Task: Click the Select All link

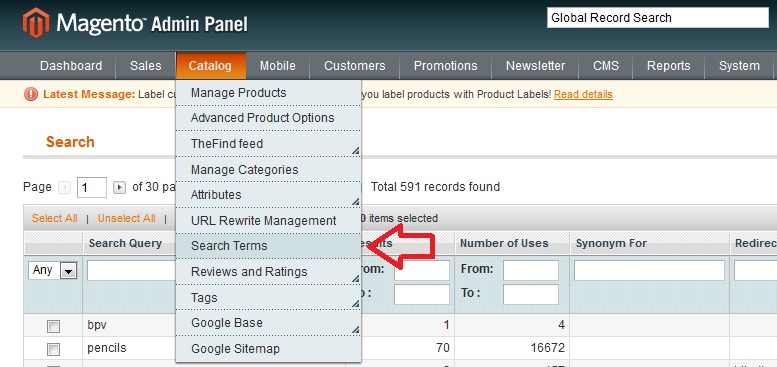Action: 55,218
